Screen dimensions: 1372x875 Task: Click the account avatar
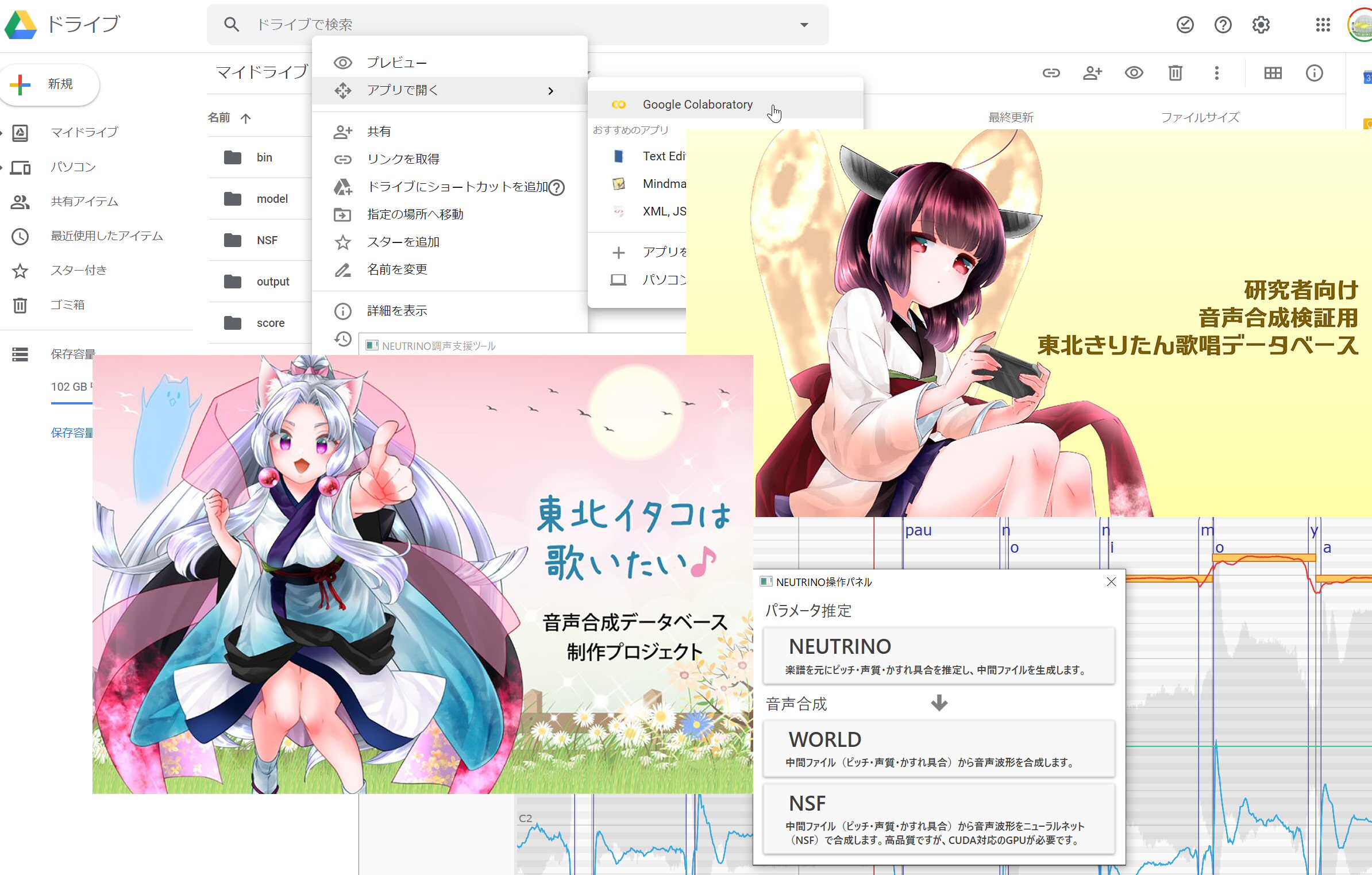(1361, 25)
